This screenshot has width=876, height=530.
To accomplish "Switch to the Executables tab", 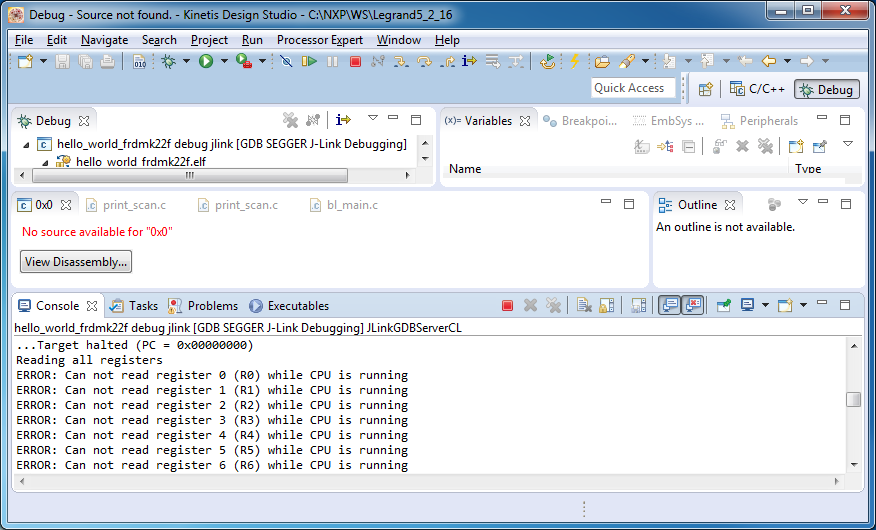I will coord(289,305).
